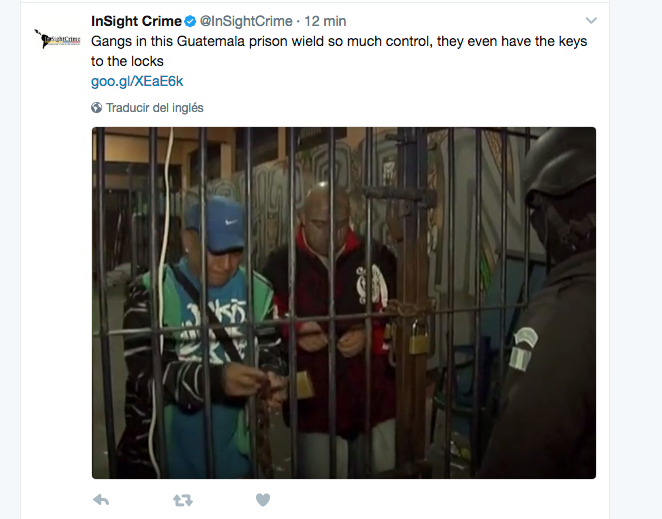Screen dimensions: 662x519
Task: Open the tweet text about Guatemala prison
Action: pyautogui.click(x=339, y=51)
